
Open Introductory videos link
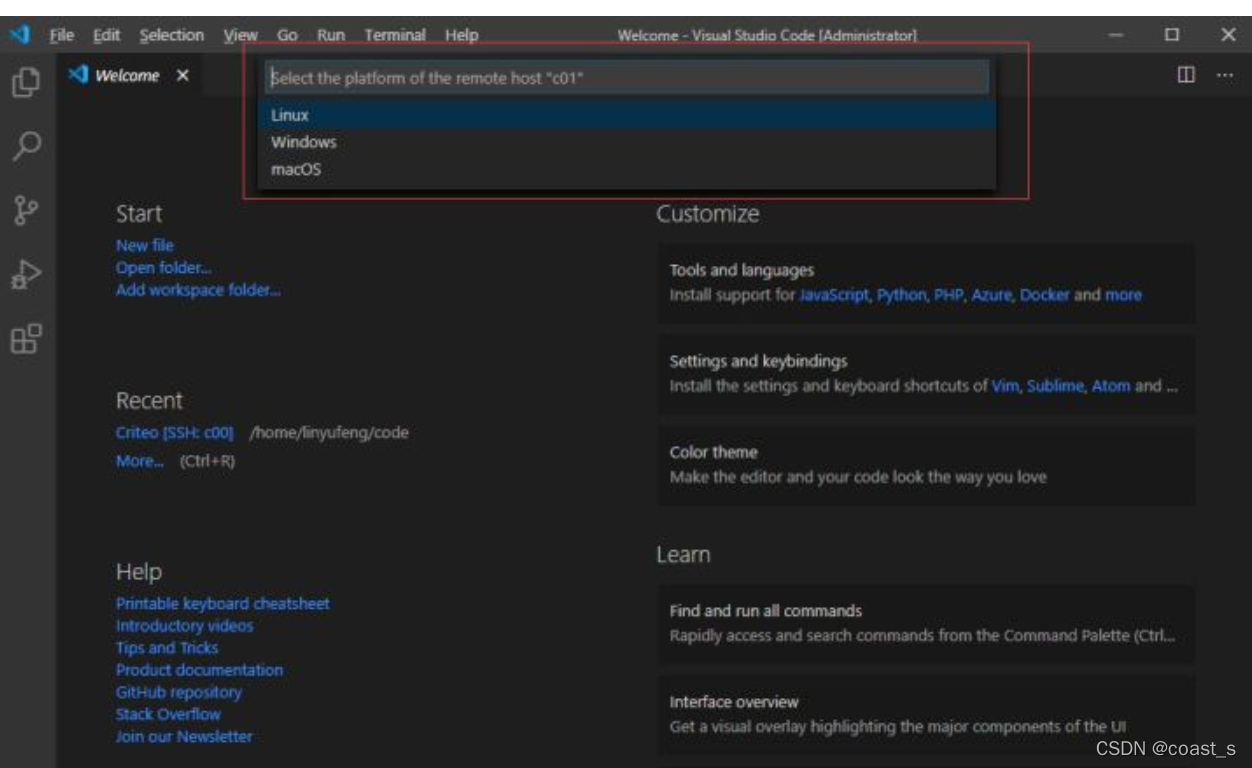click(185, 626)
